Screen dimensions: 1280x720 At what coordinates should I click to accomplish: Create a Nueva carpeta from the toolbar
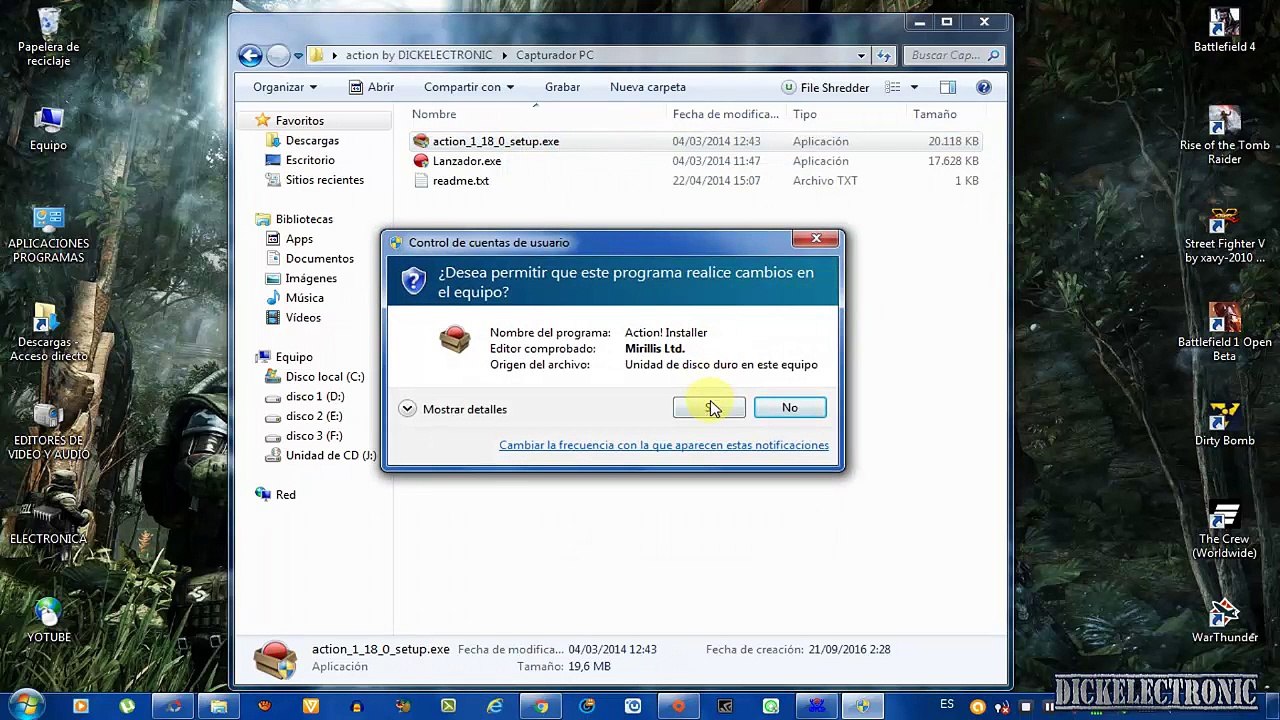(648, 87)
